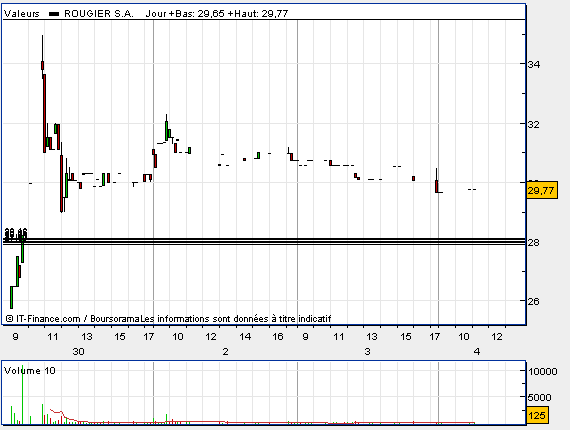Click the IT-Finance.com copyright text
Viewport: 570px width, 430px height.
click(x=43, y=319)
